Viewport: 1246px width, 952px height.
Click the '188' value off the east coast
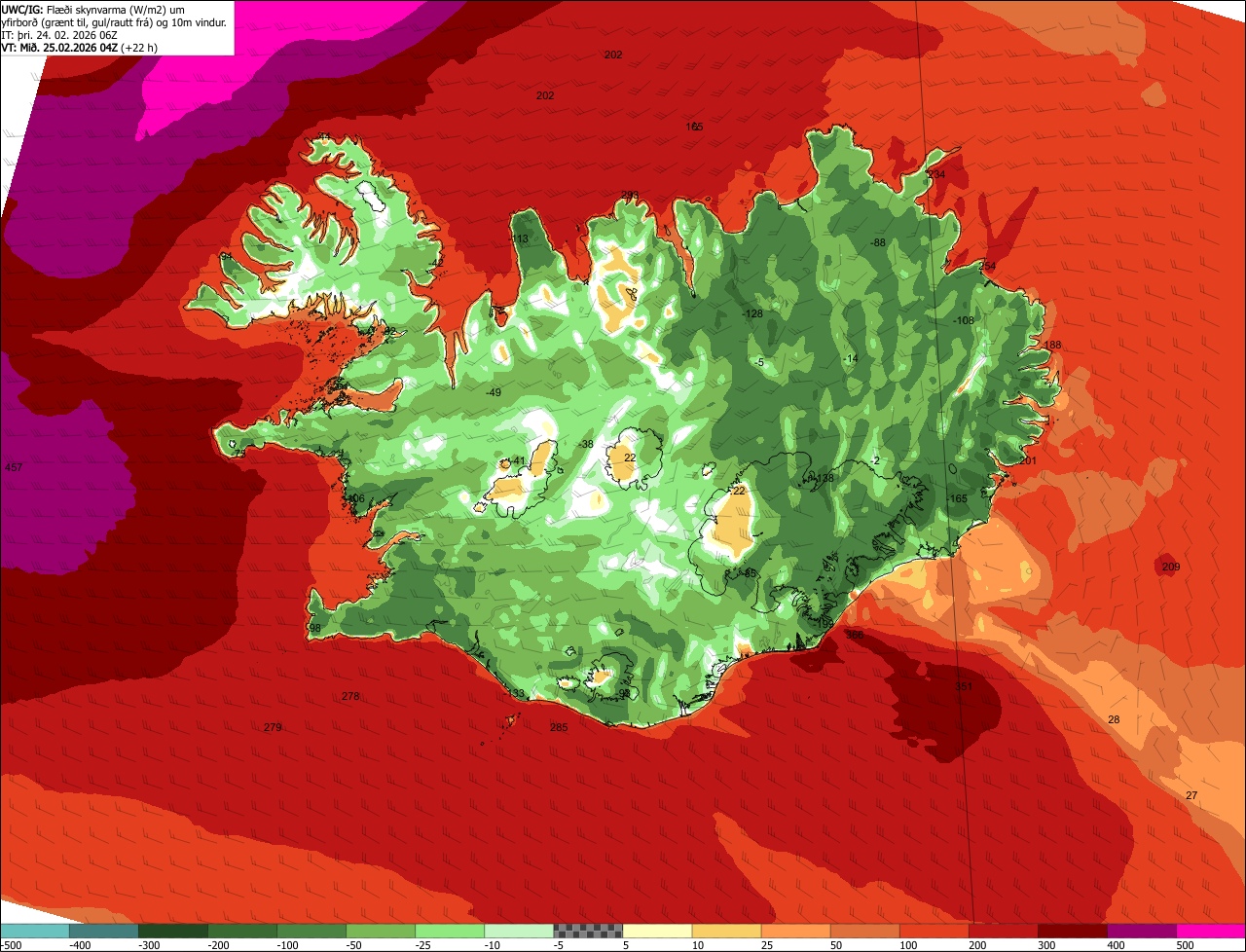coord(1052,346)
